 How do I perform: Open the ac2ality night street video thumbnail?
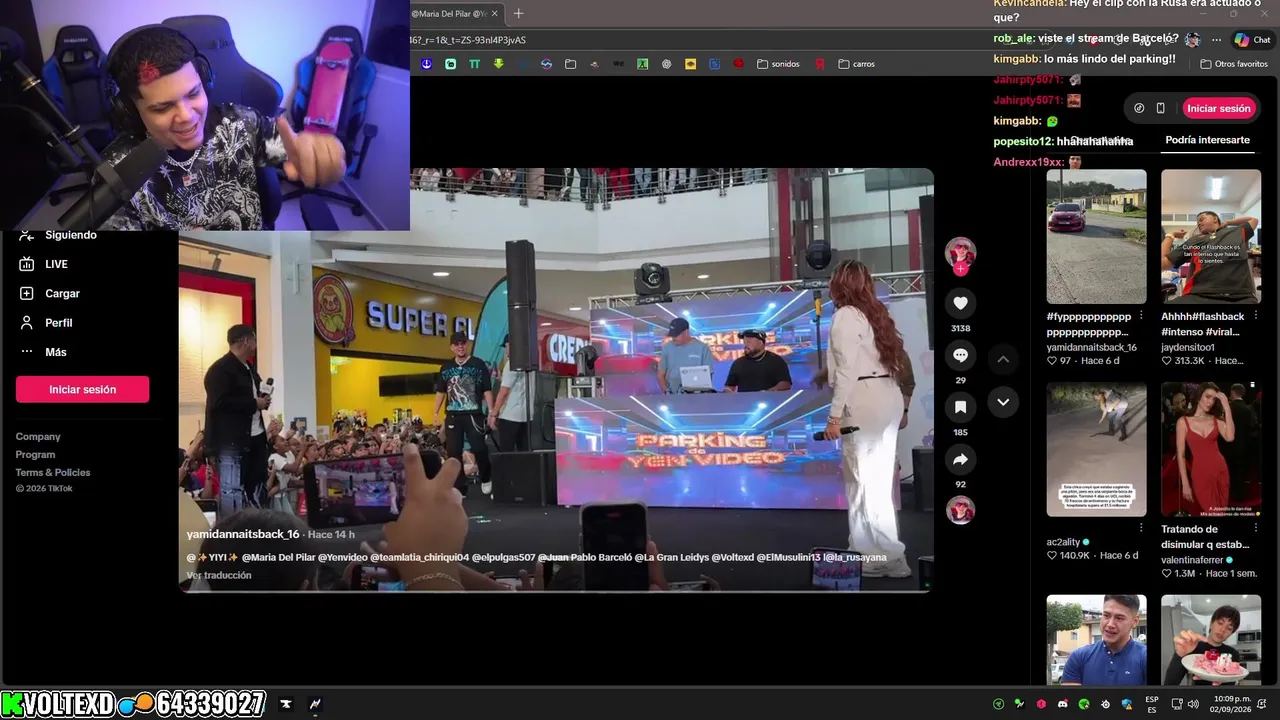pyautogui.click(x=1096, y=449)
